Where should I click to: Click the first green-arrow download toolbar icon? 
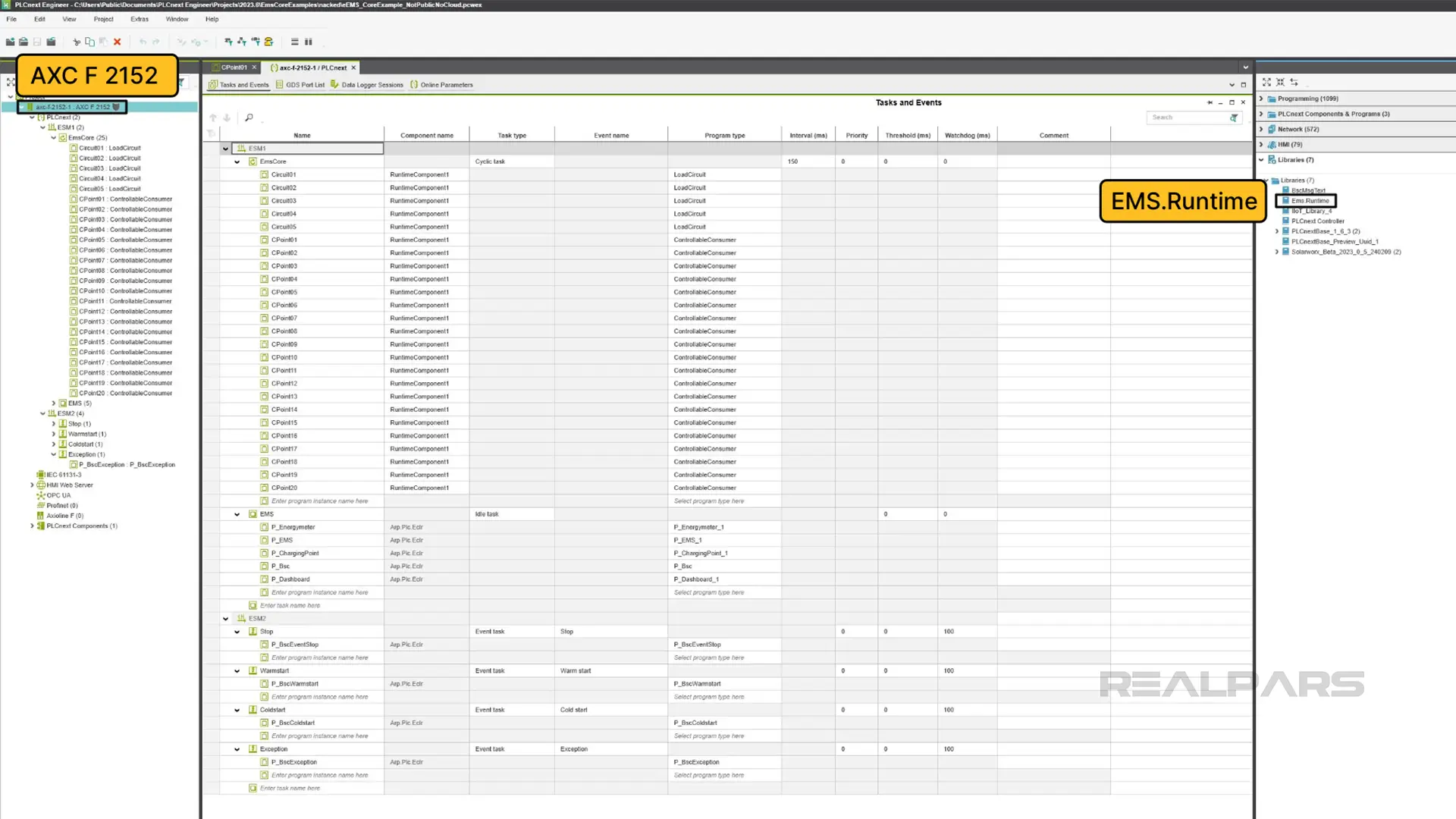pyautogui.click(x=228, y=42)
